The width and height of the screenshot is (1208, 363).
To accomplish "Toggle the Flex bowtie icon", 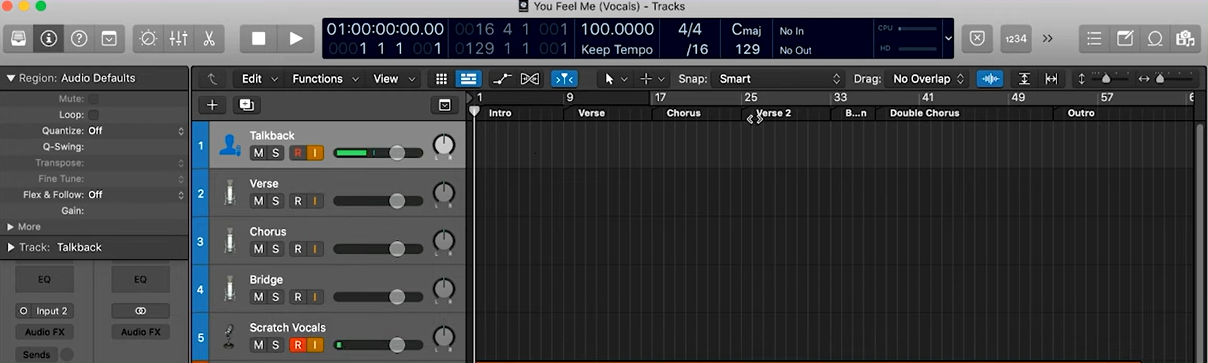I will point(530,78).
